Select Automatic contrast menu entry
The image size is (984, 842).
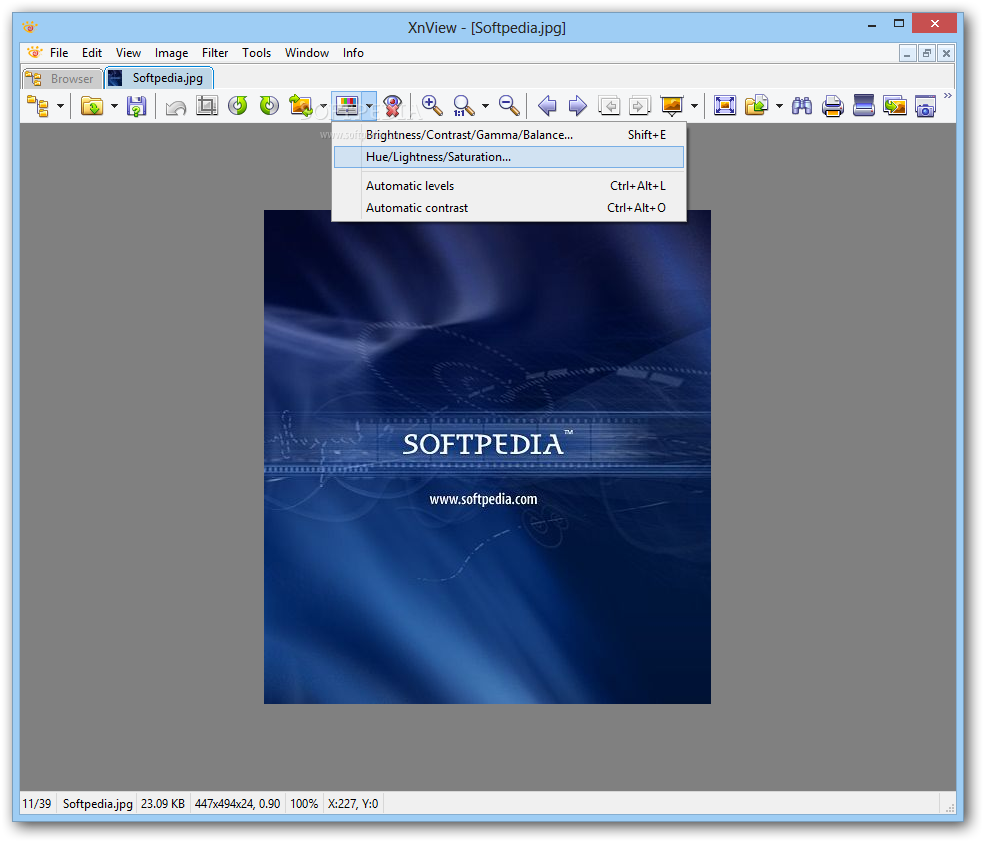(x=508, y=208)
